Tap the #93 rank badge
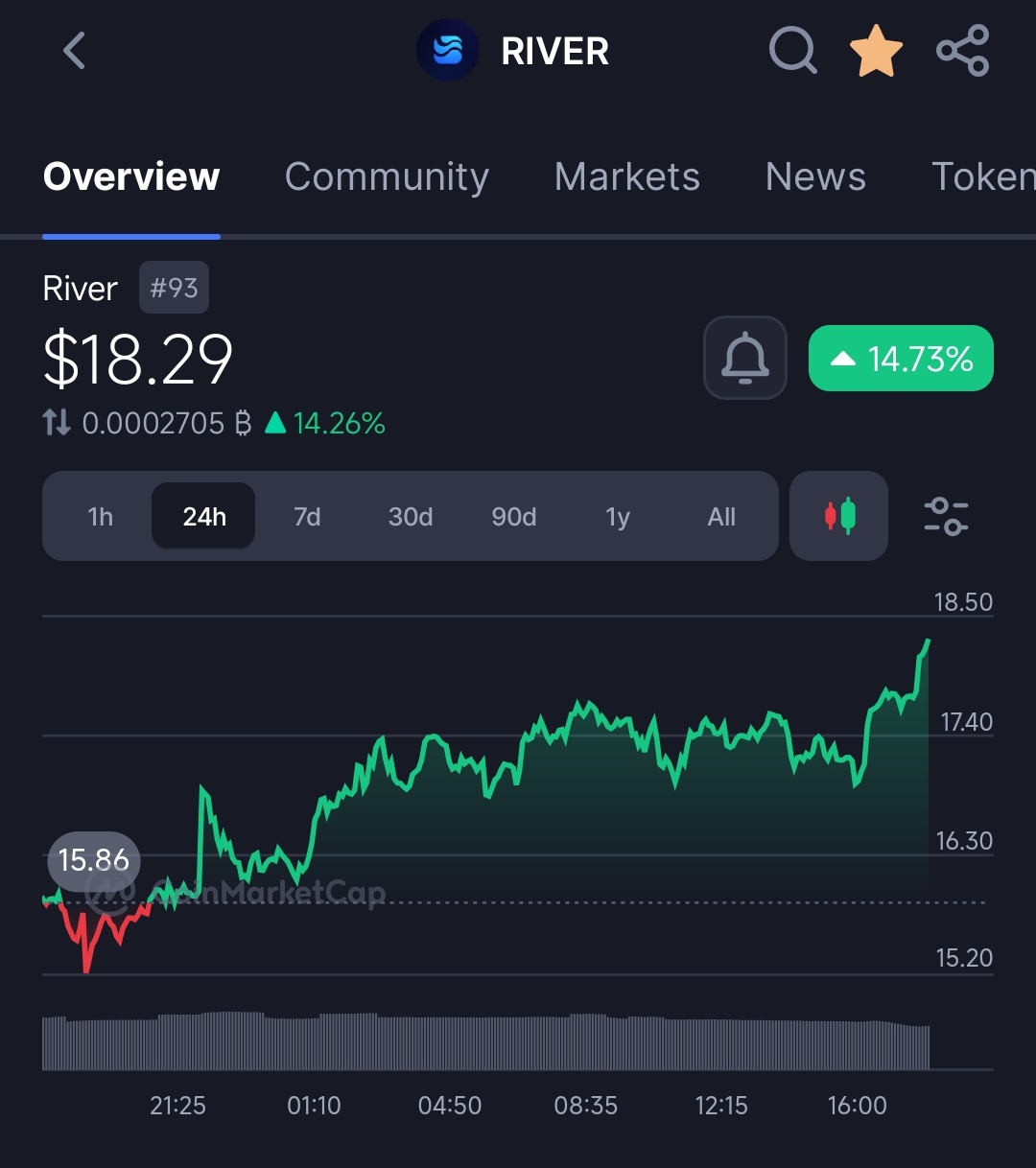1036x1168 pixels. tap(174, 288)
